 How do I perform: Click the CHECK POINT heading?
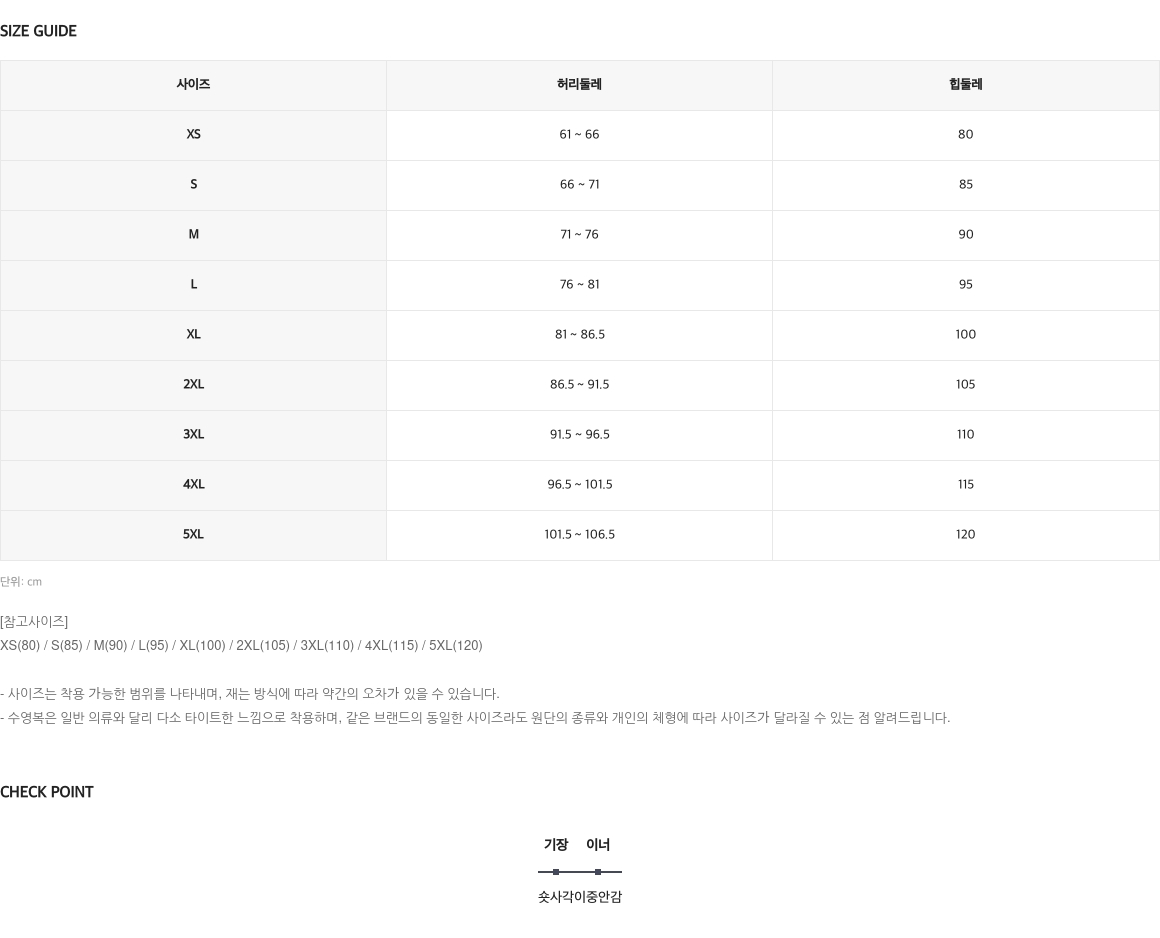click(x=47, y=792)
